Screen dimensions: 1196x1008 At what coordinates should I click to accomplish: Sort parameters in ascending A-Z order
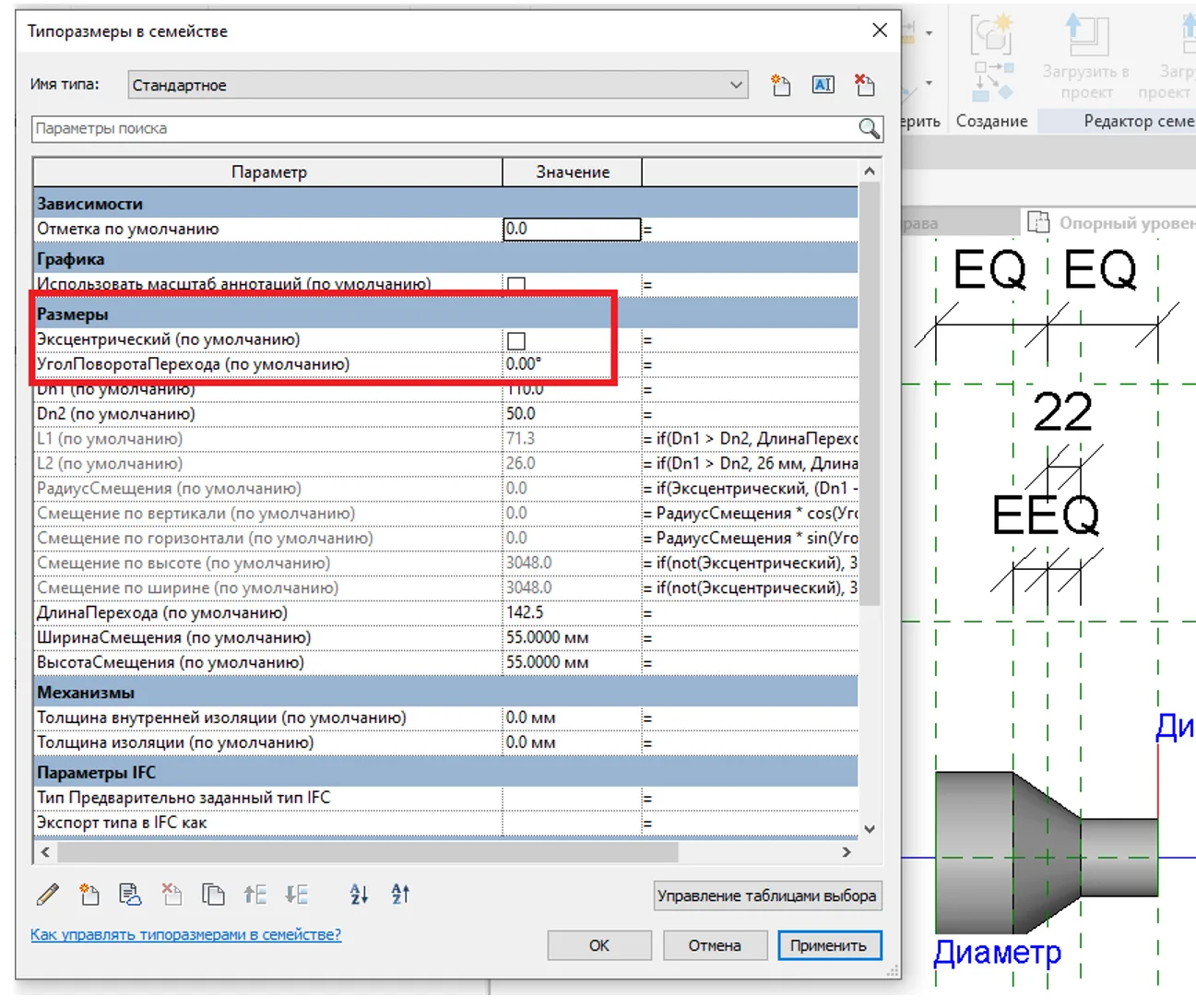359,894
